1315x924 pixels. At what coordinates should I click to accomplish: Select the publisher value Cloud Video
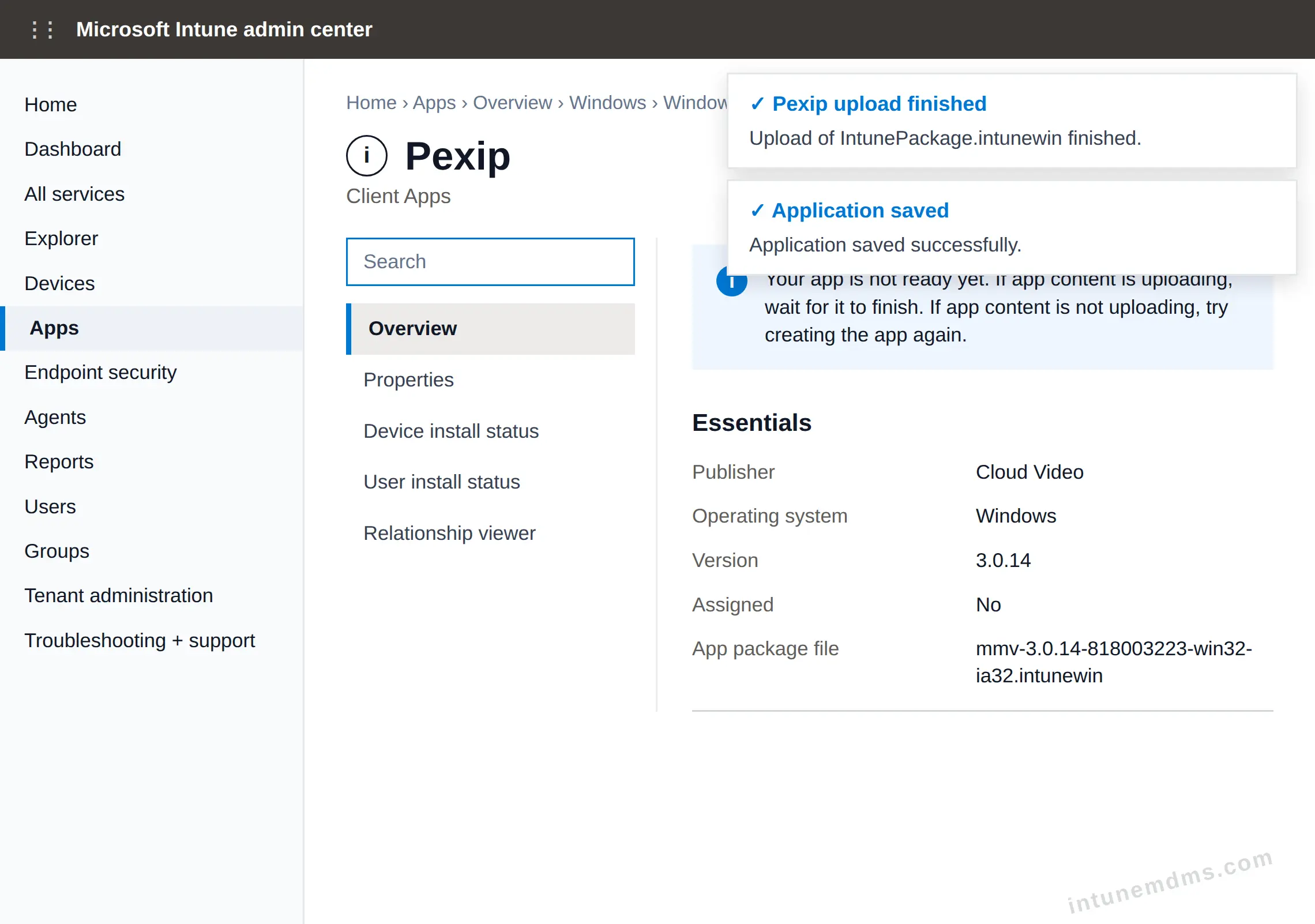1030,472
